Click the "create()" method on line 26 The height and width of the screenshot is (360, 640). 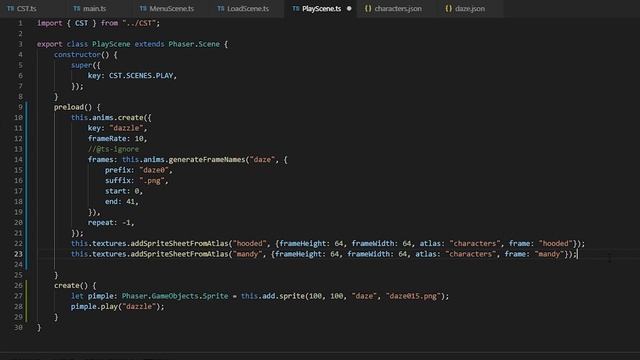click(71, 285)
